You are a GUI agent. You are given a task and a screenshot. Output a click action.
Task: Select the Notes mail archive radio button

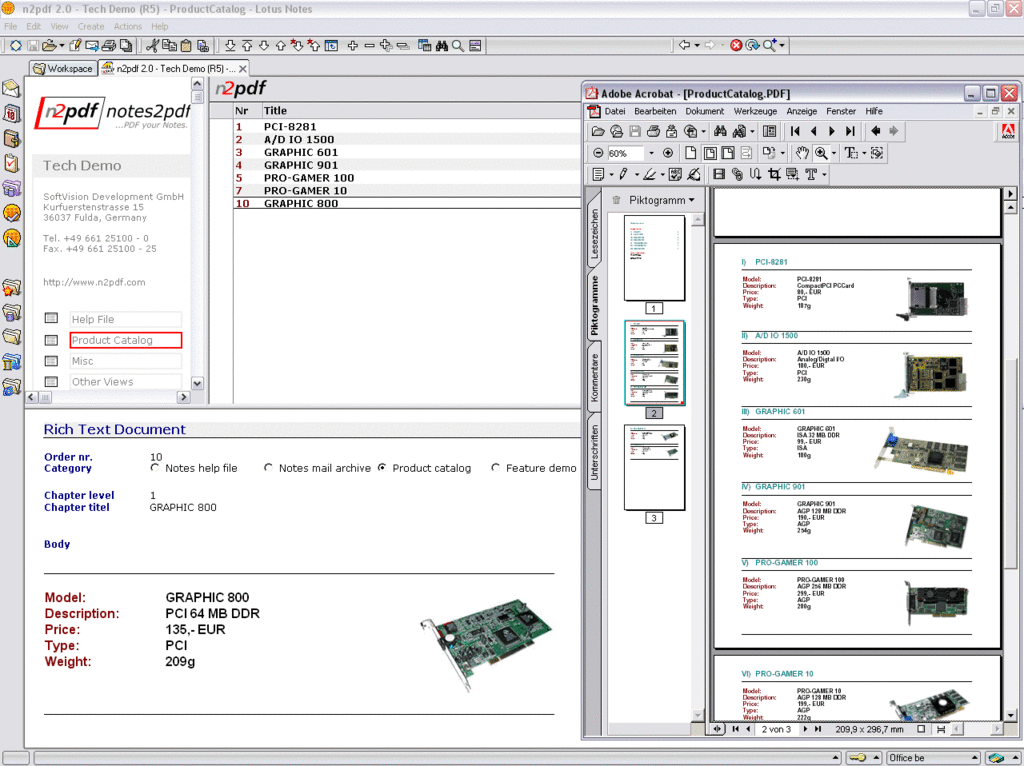point(268,468)
